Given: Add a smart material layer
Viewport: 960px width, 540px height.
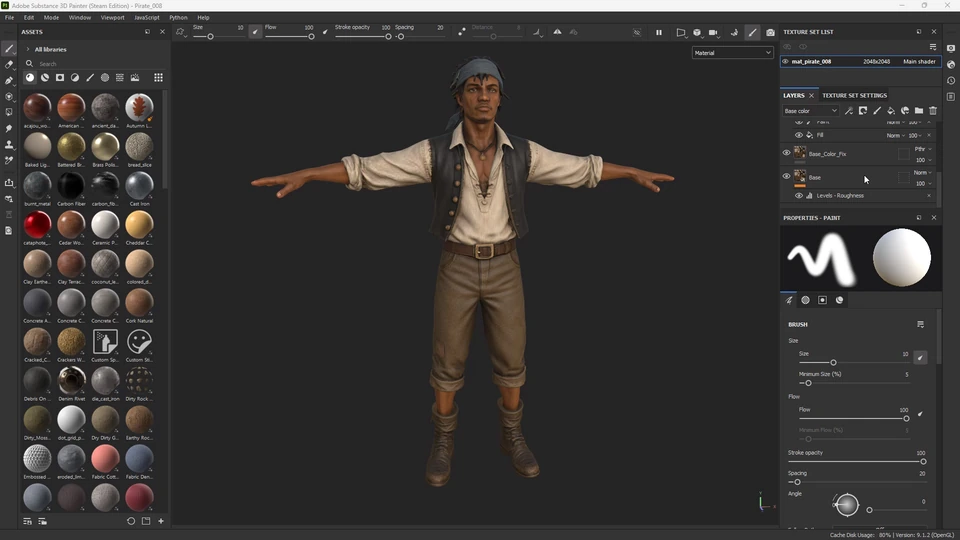Looking at the screenshot, I should (905, 111).
